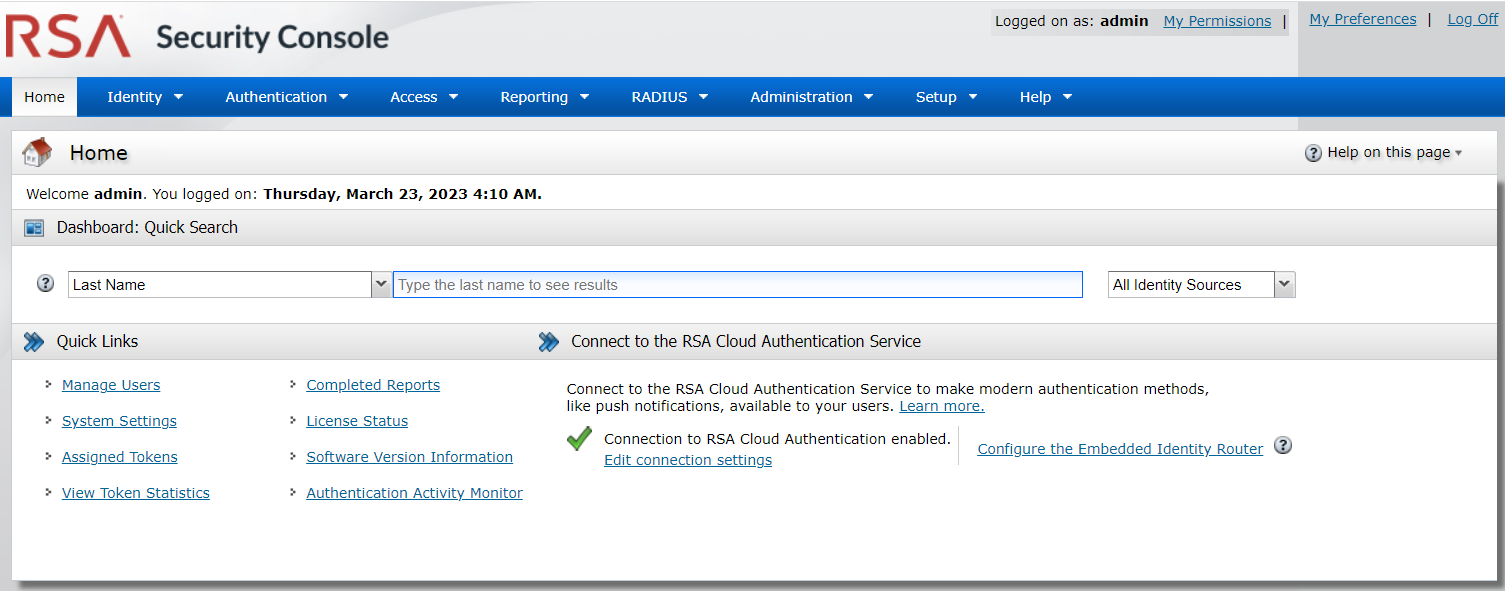Open the Manage Users quick link
The width and height of the screenshot is (1505, 591).
[x=111, y=385]
